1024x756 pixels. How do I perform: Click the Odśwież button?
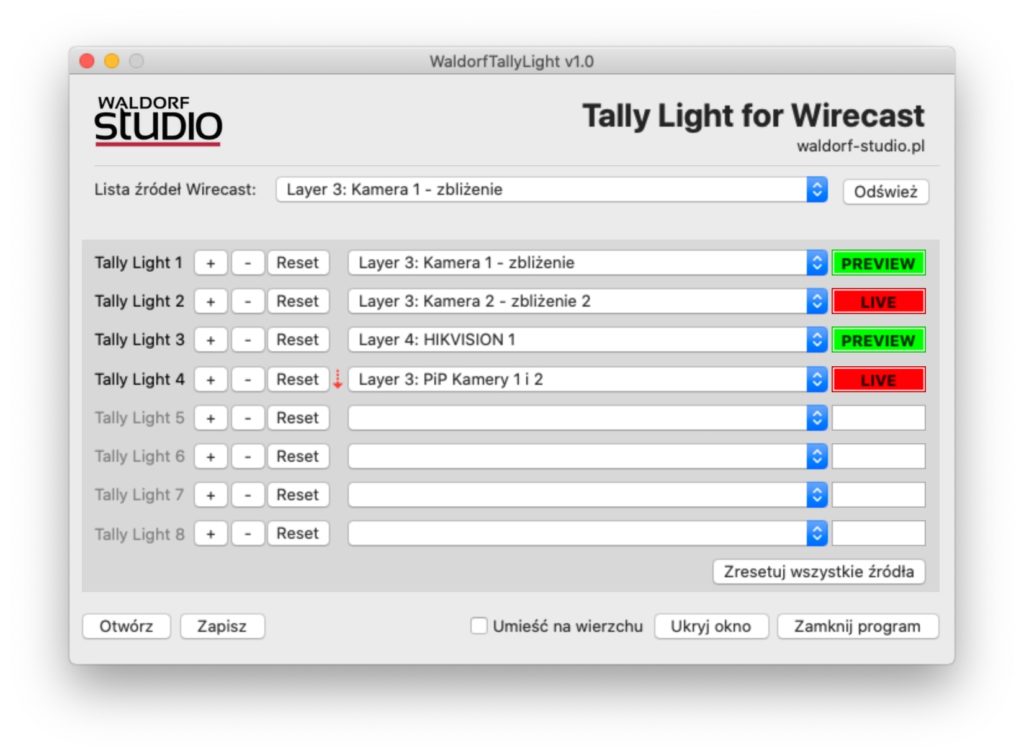(886, 192)
